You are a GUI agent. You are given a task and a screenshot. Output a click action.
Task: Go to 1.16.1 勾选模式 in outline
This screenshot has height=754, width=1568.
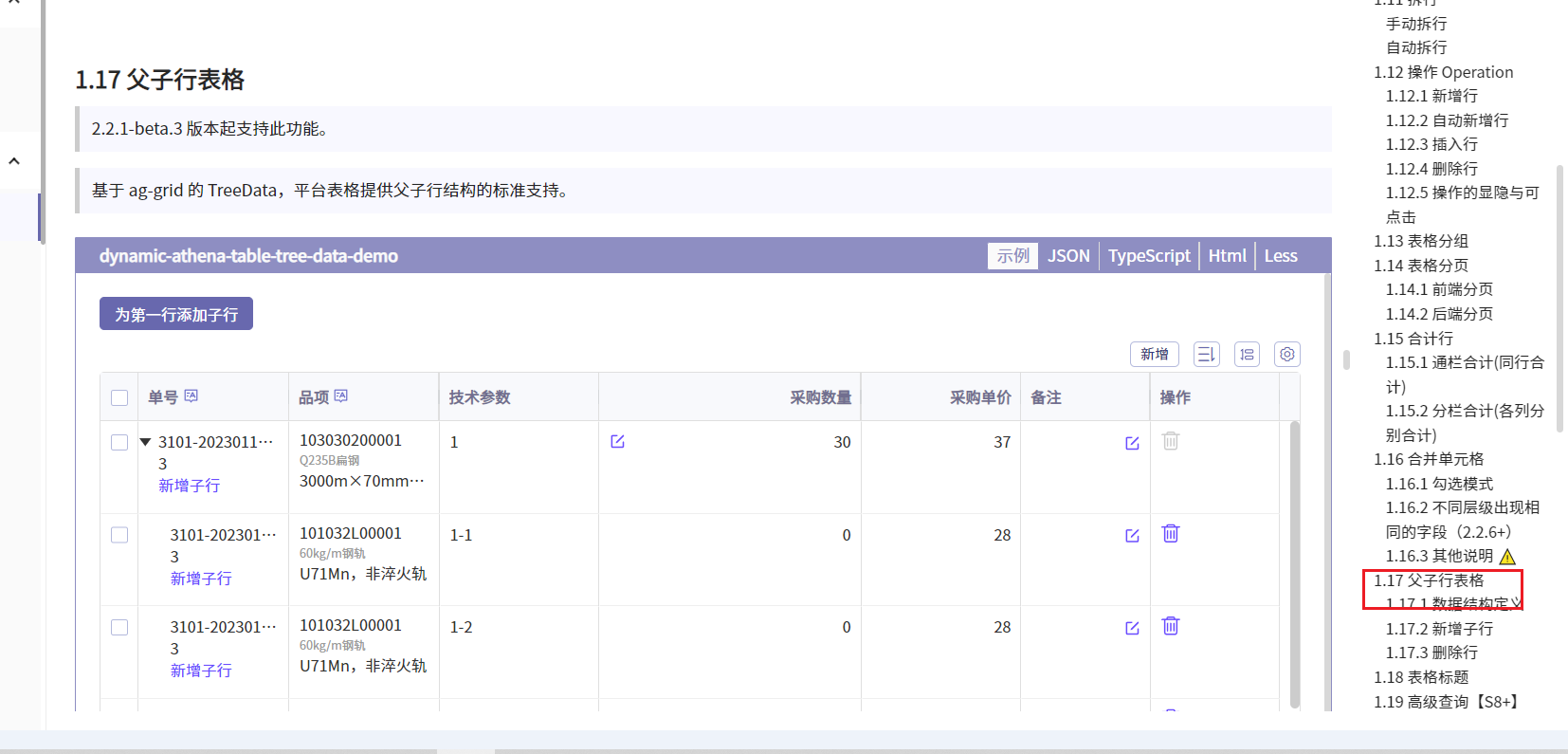click(x=1439, y=484)
